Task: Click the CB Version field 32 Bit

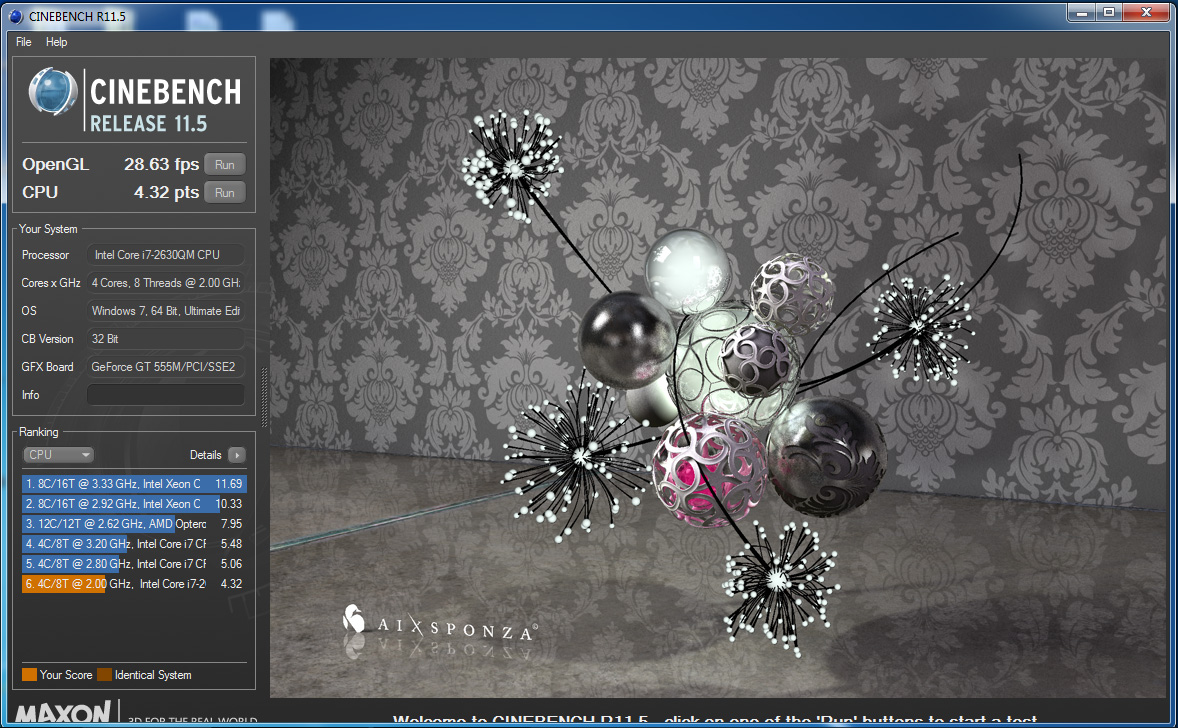Action: point(166,339)
